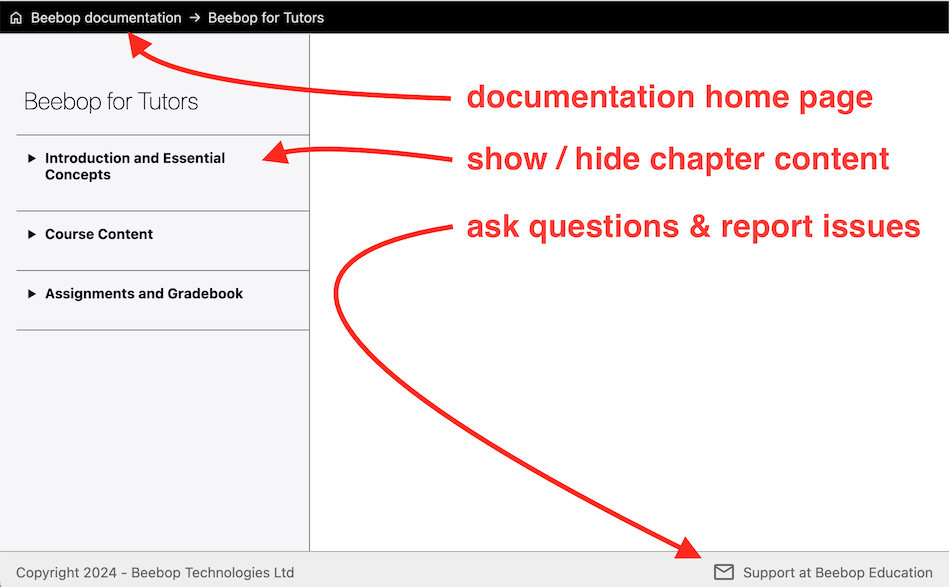The width and height of the screenshot is (950, 587).
Task: Select the Beebop for Tutors breadcrumb
Action: pos(266,18)
